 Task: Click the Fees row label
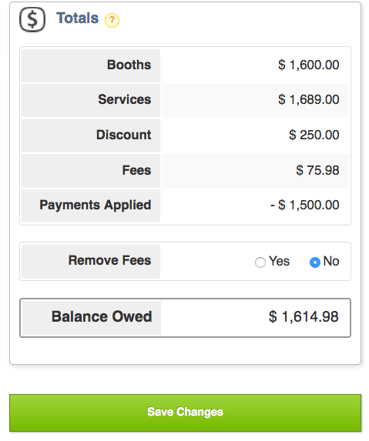137,170
